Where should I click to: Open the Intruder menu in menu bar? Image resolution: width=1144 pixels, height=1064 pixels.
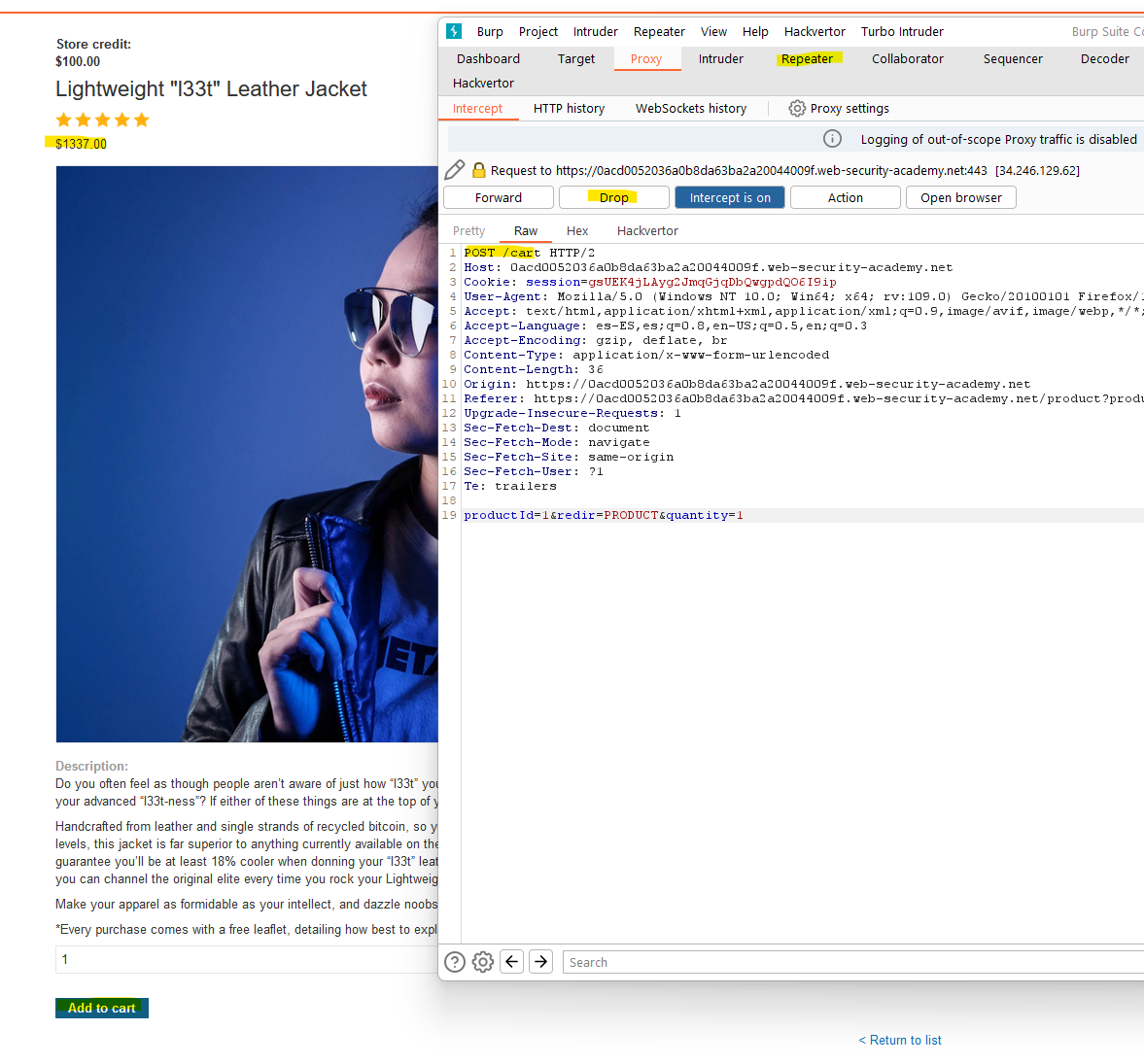pos(596,32)
